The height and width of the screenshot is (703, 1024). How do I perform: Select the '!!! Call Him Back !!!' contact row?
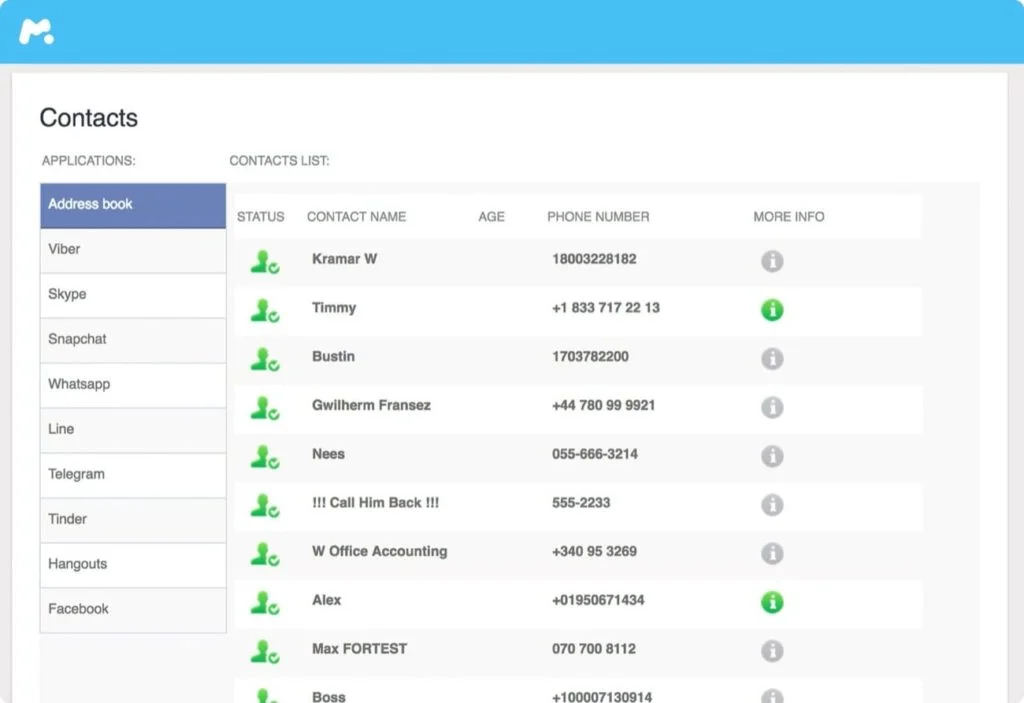[375, 503]
